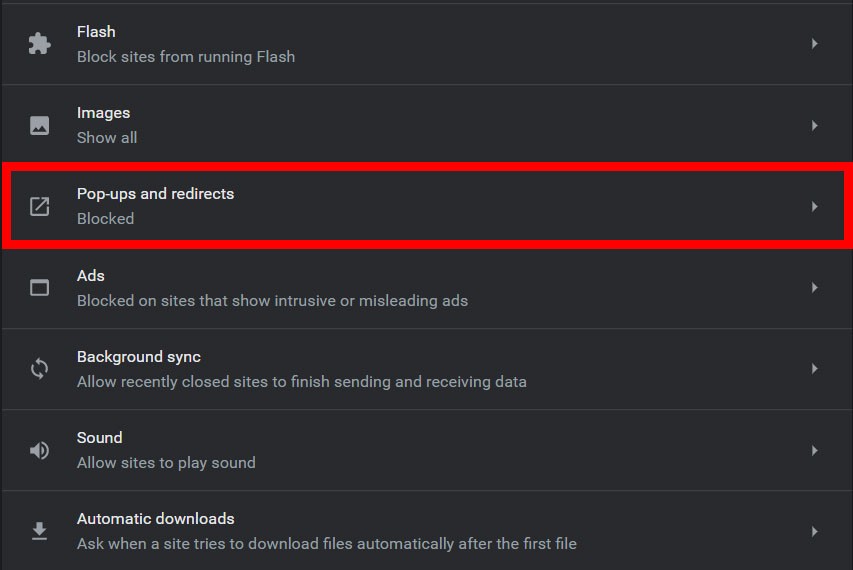Image resolution: width=853 pixels, height=570 pixels.
Task: Click the Automatic downloads arrow icon
Action: [39, 531]
